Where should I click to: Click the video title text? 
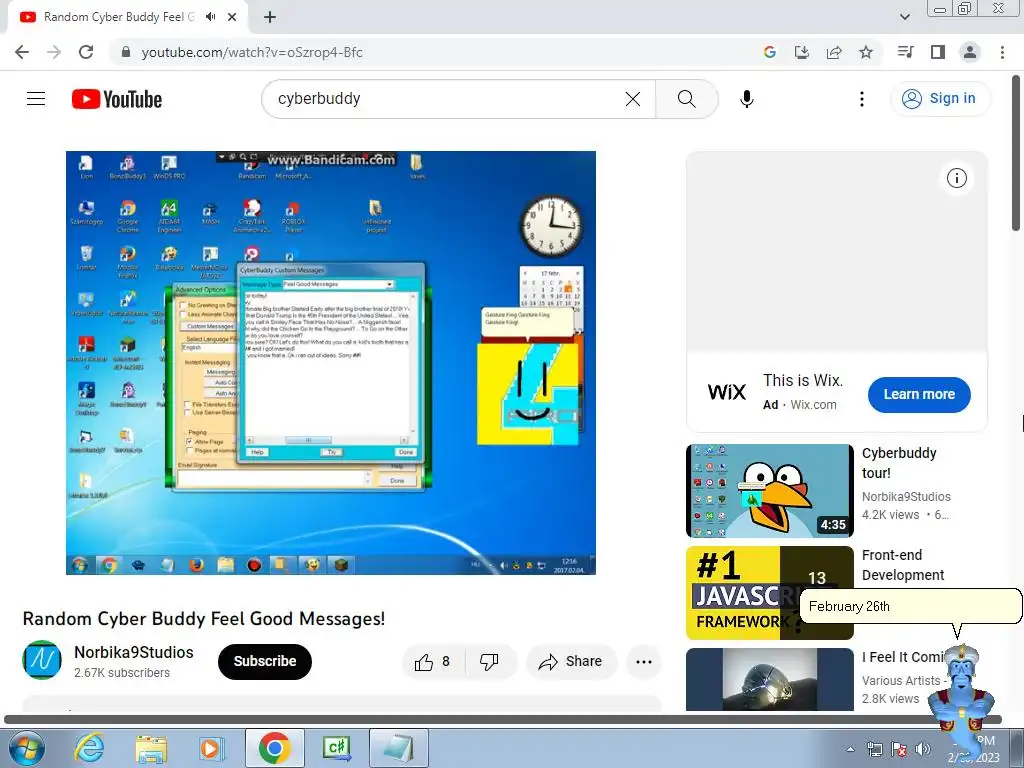pyautogui.click(x=204, y=618)
